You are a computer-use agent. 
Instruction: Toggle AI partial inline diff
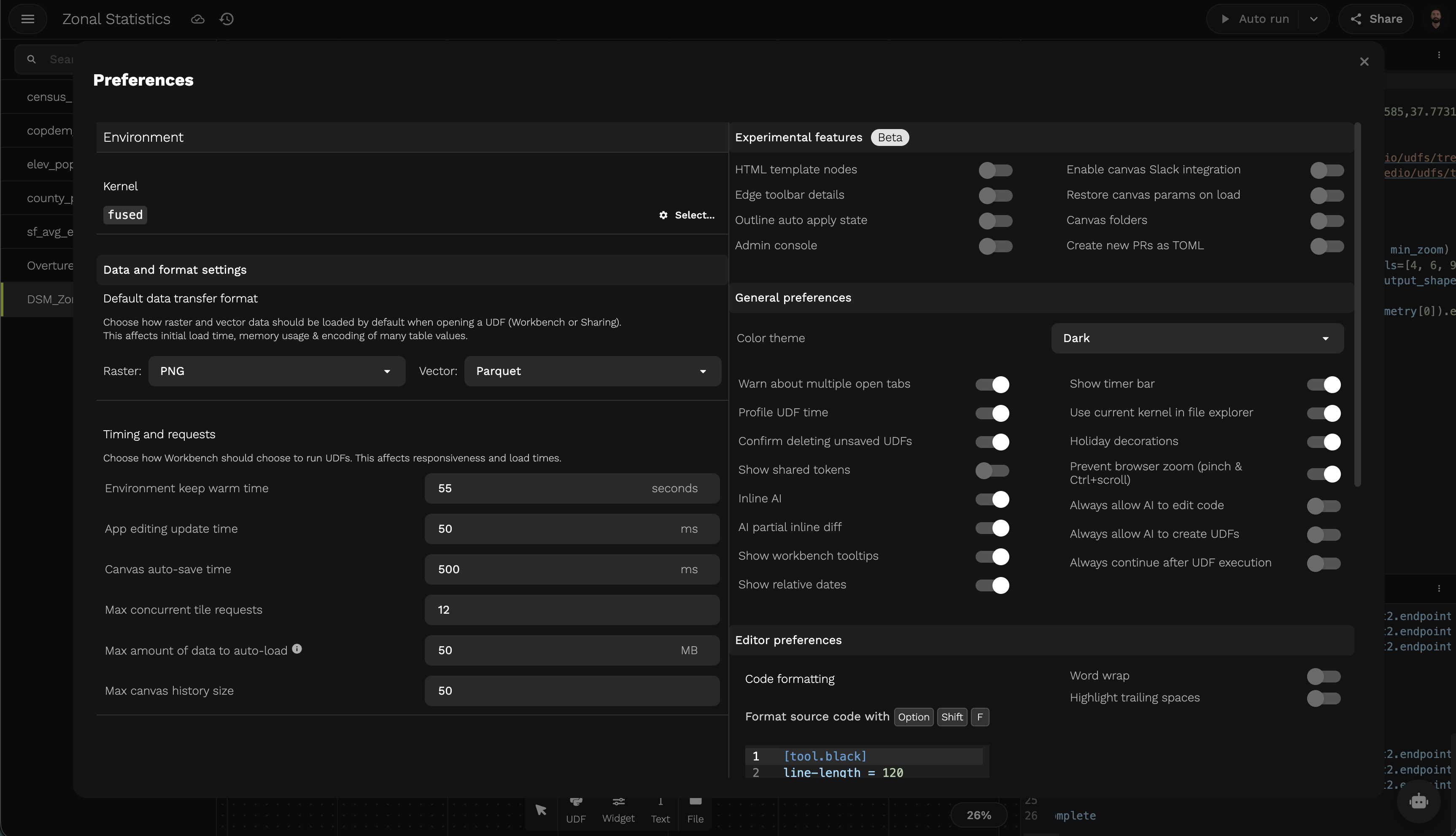coord(992,528)
